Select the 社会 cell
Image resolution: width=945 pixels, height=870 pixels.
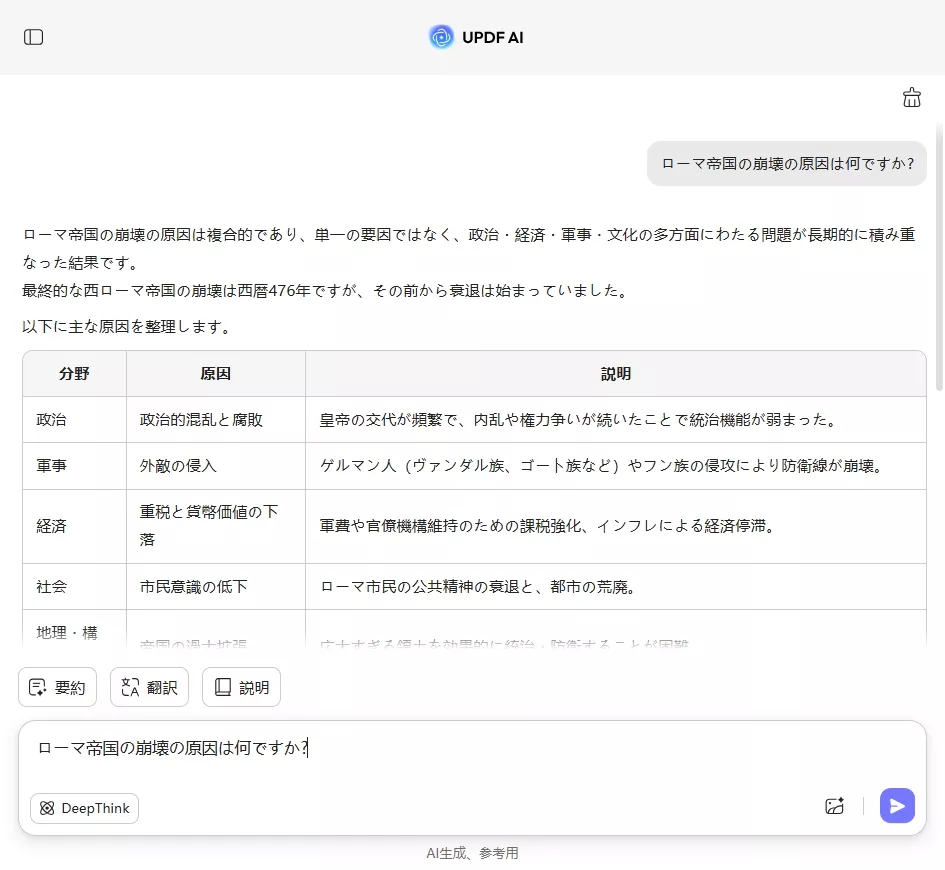pos(74,586)
